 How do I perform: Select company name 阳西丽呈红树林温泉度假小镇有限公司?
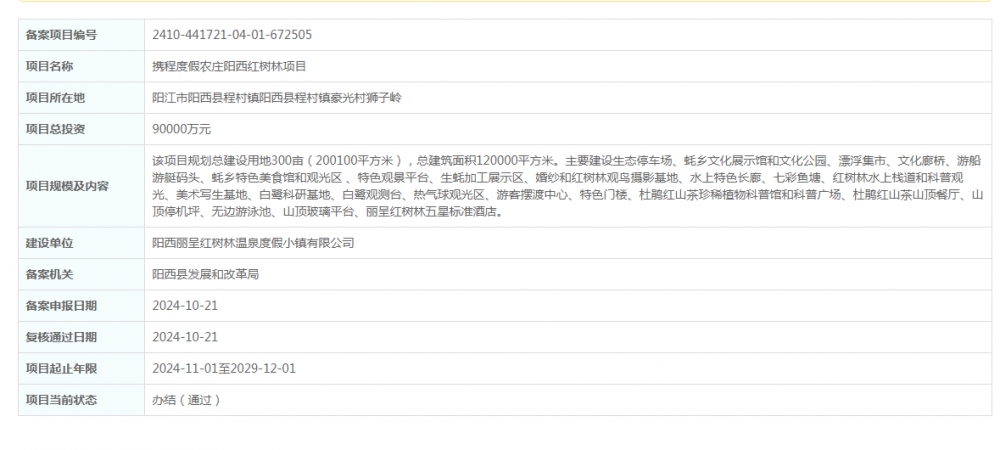(x=253, y=243)
